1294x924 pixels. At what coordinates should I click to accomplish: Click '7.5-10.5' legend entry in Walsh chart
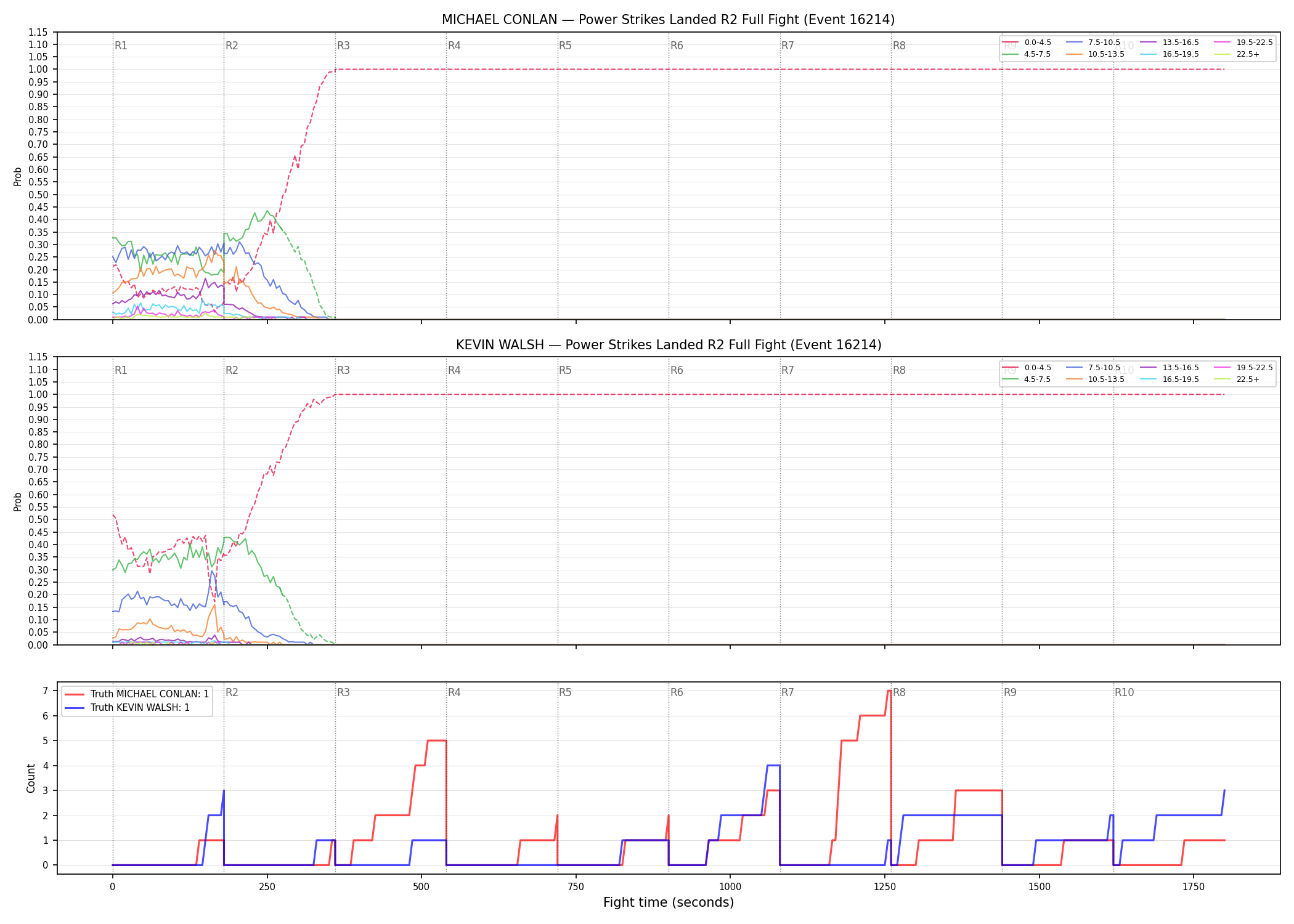[x=1093, y=368]
